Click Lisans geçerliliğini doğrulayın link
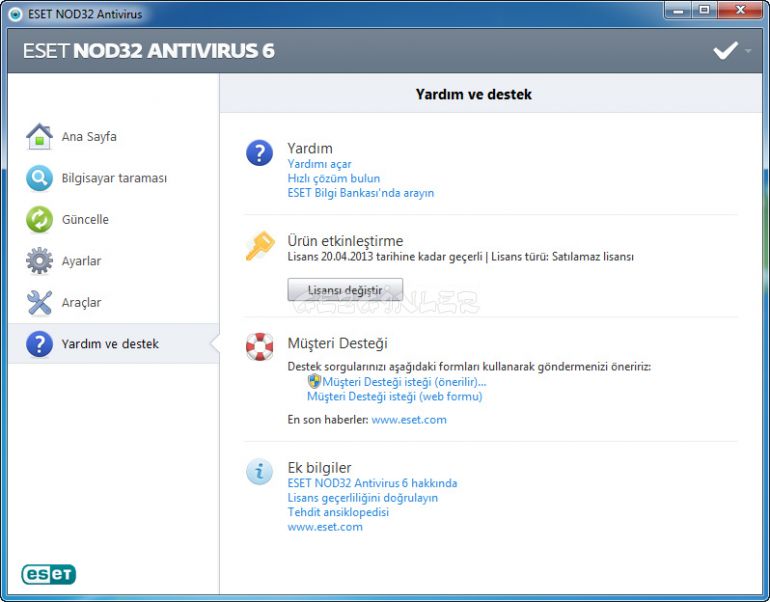 coord(362,498)
